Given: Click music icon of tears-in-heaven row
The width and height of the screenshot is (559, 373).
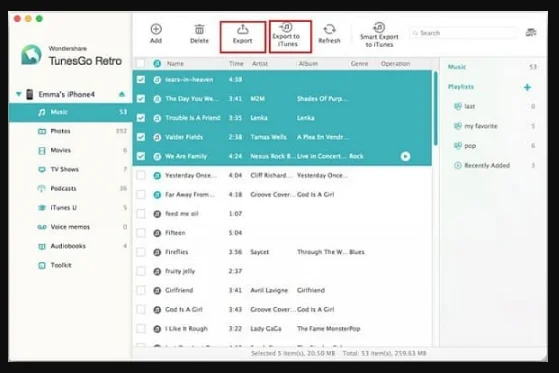Looking at the screenshot, I should 157,80.
